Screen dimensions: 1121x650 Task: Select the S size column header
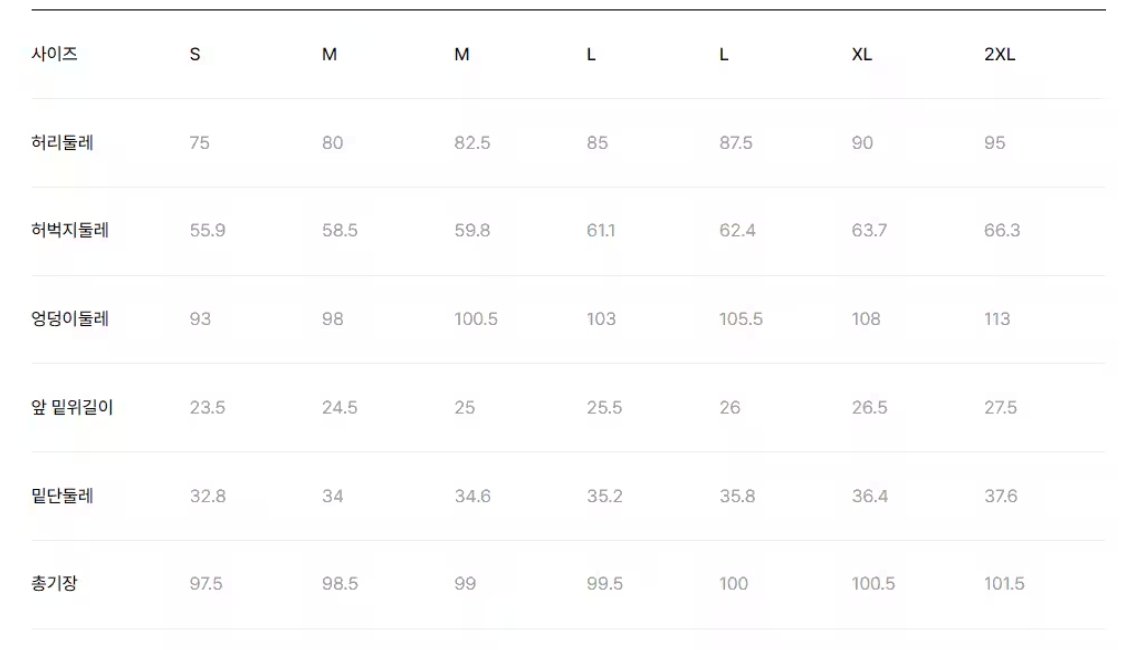tap(194, 54)
